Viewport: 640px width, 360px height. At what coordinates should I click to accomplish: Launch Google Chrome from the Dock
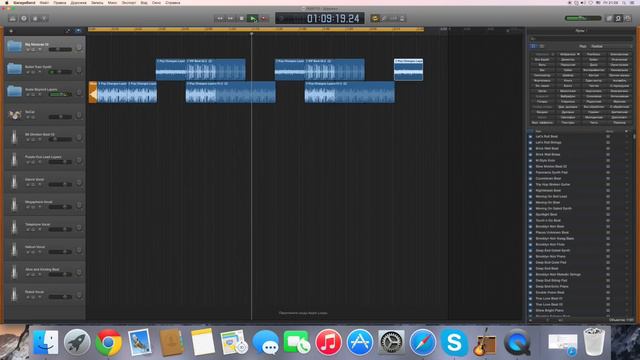[x=108, y=342]
